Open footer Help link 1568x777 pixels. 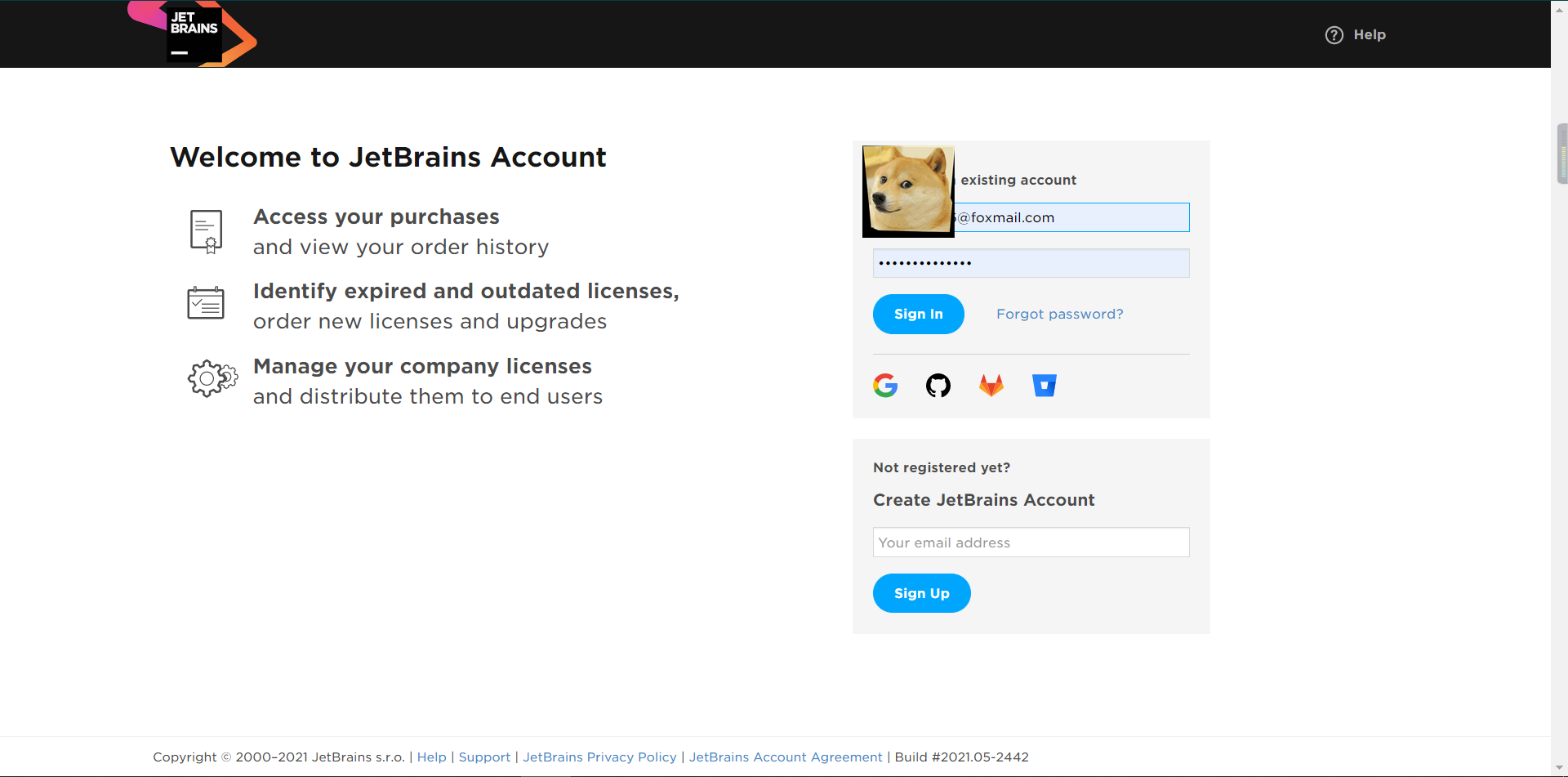(431, 757)
